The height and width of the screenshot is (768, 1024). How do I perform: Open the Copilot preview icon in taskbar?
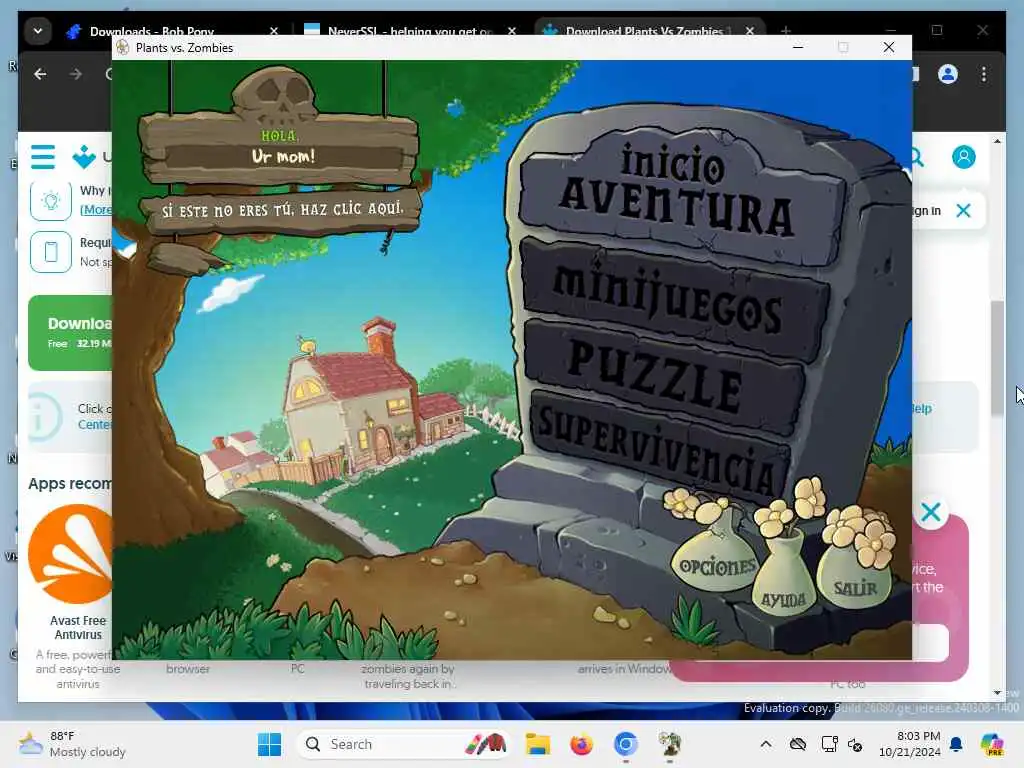992,744
